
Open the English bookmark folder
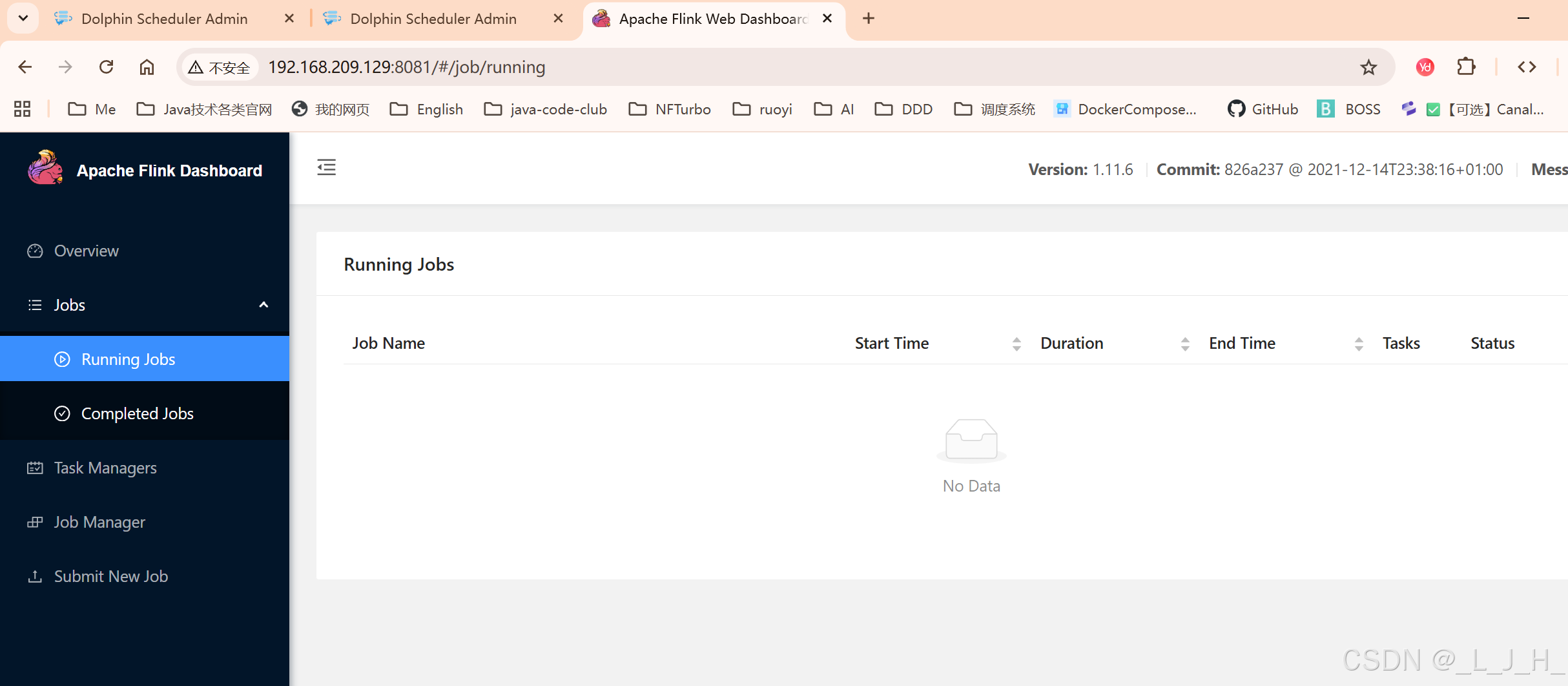426,109
